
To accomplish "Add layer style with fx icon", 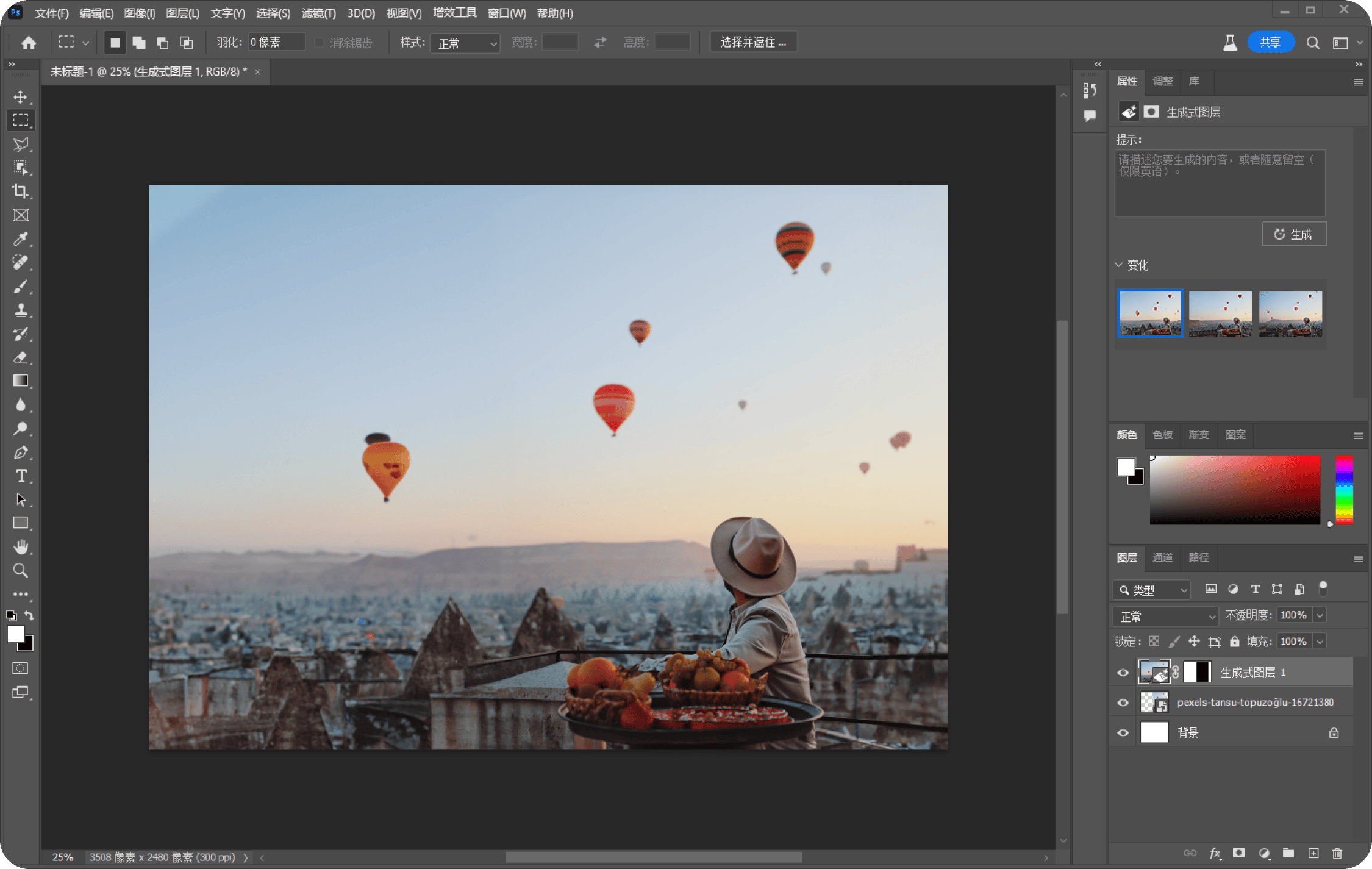I will (x=1215, y=853).
